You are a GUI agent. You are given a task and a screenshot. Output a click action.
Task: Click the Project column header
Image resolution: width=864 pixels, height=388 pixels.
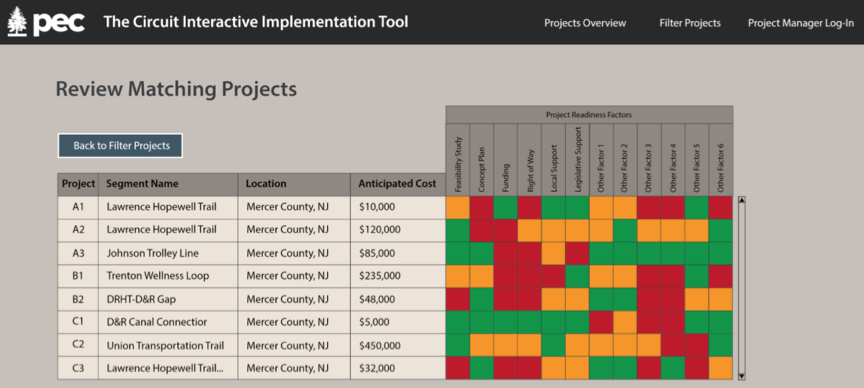pyautogui.click(x=78, y=185)
